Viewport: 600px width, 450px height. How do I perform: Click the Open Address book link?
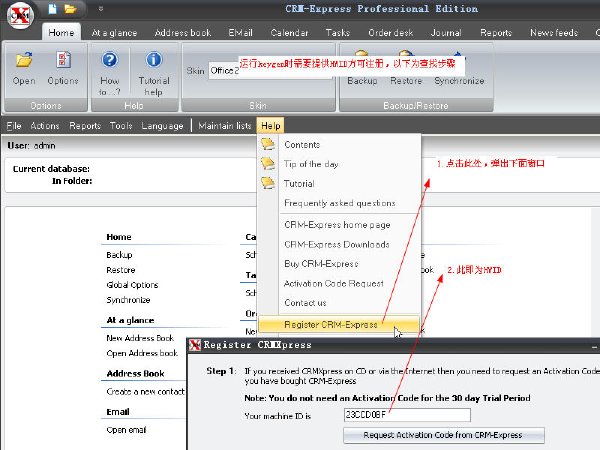142,353
